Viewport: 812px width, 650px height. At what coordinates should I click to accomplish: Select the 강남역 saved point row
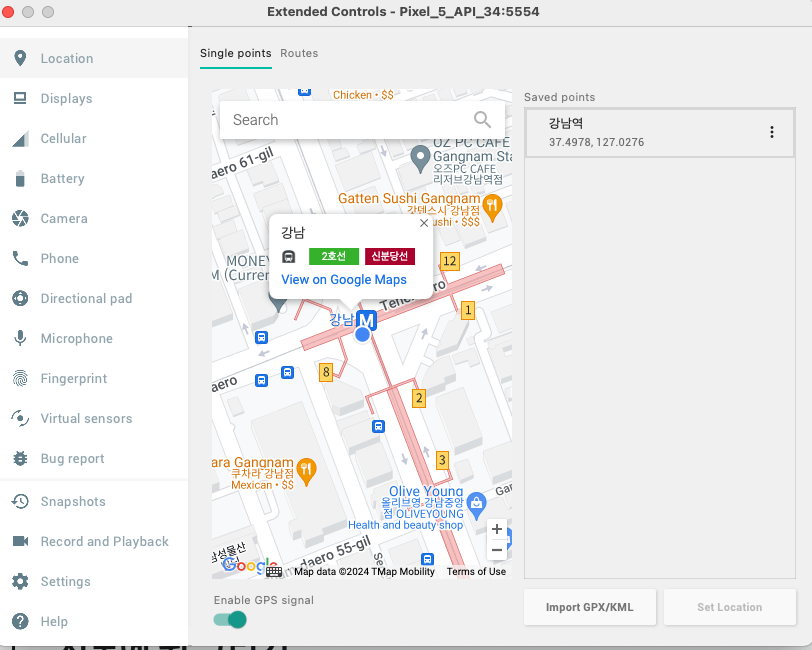click(660, 133)
